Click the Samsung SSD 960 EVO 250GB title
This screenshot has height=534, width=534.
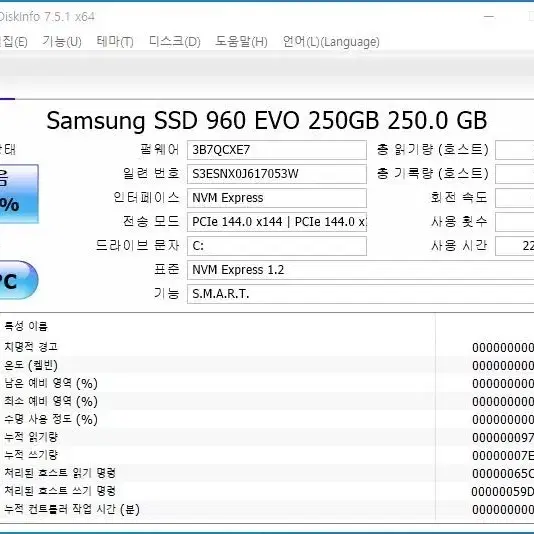point(267,121)
